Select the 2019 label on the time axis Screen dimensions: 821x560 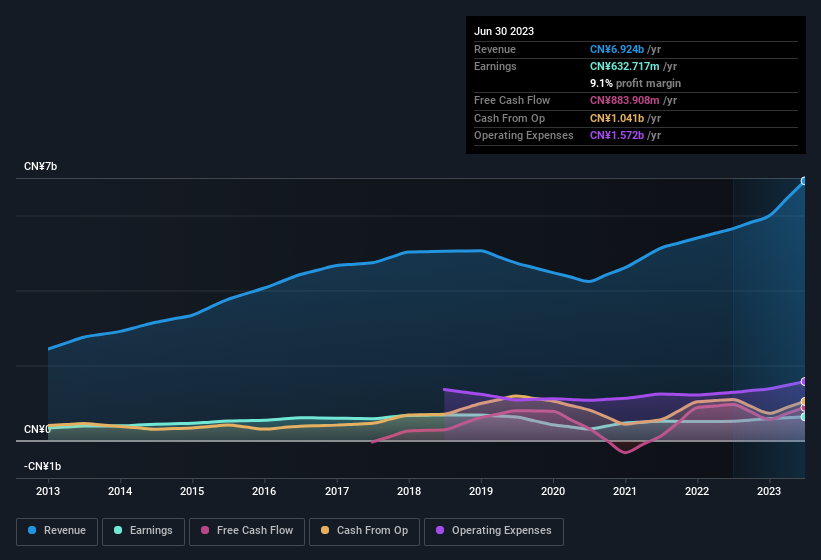click(x=481, y=491)
